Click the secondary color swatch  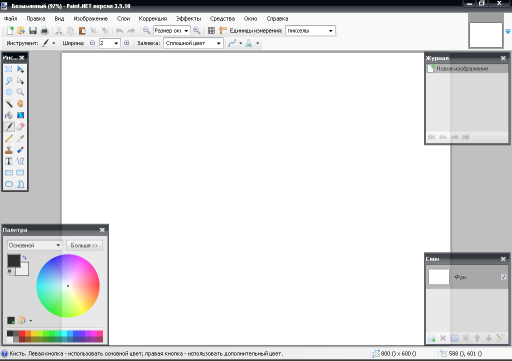[x=24, y=271]
